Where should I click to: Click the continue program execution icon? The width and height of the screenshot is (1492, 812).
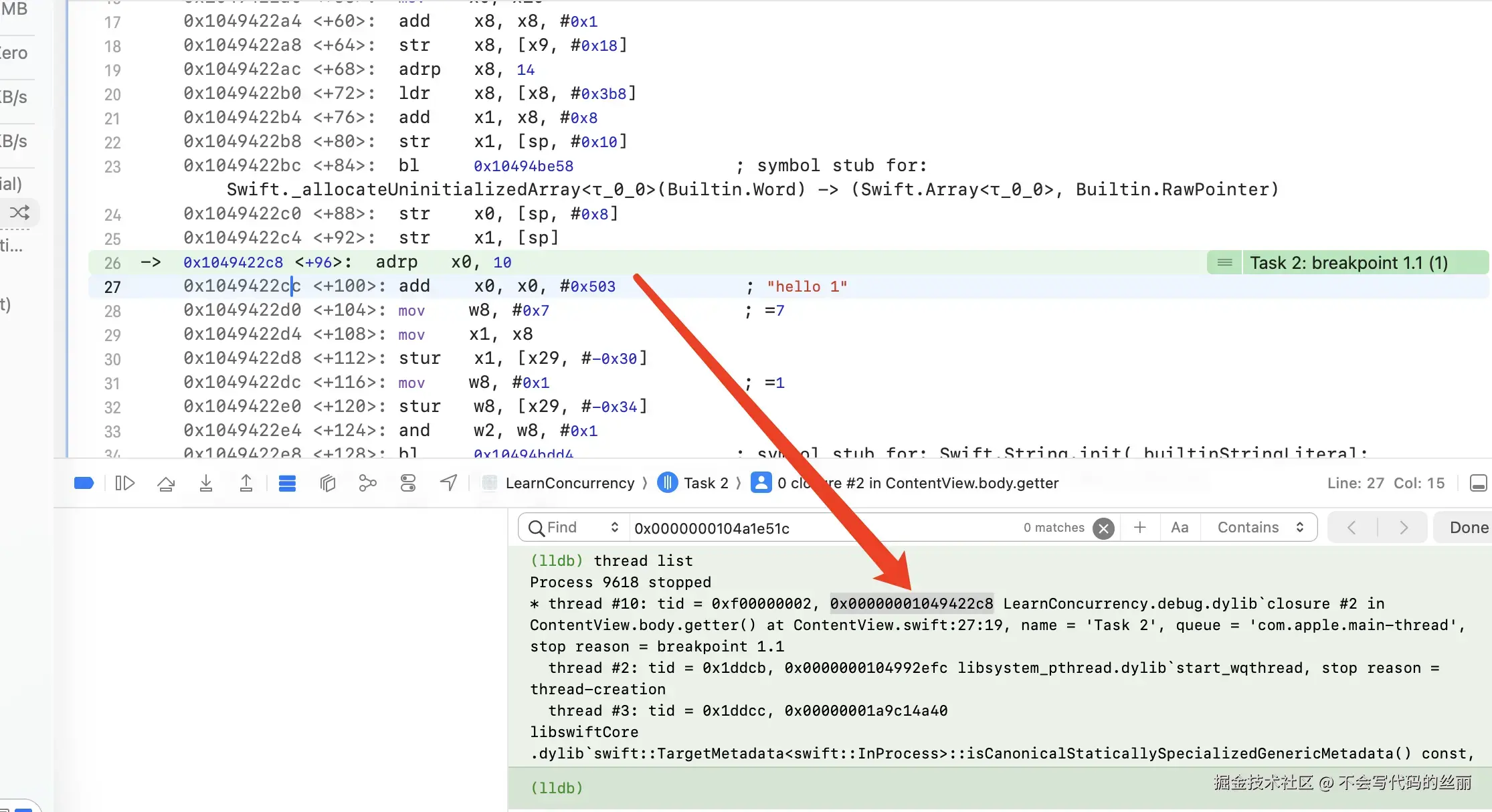coord(125,483)
